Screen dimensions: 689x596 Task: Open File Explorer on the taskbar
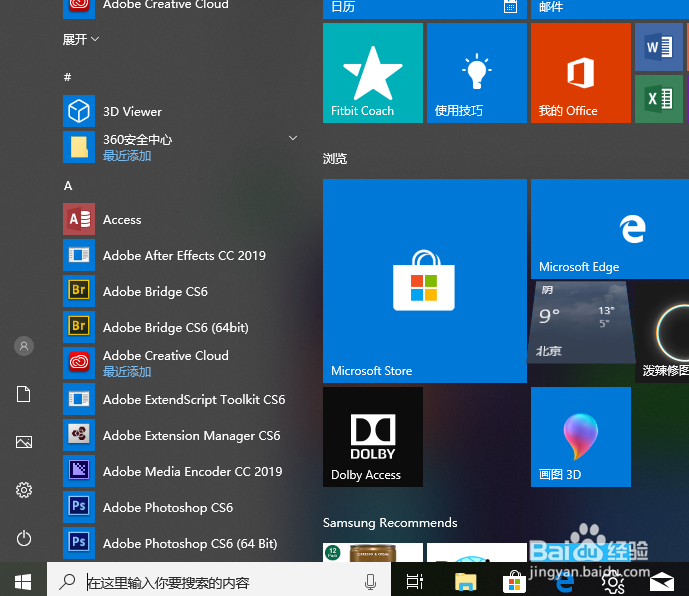465,582
